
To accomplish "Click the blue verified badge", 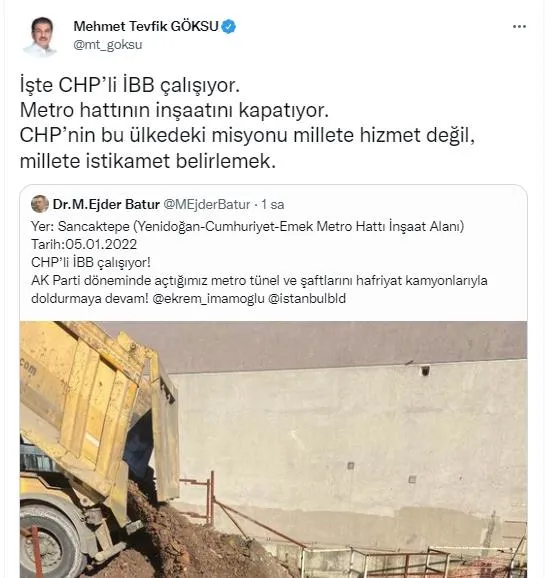I will coord(229,27).
